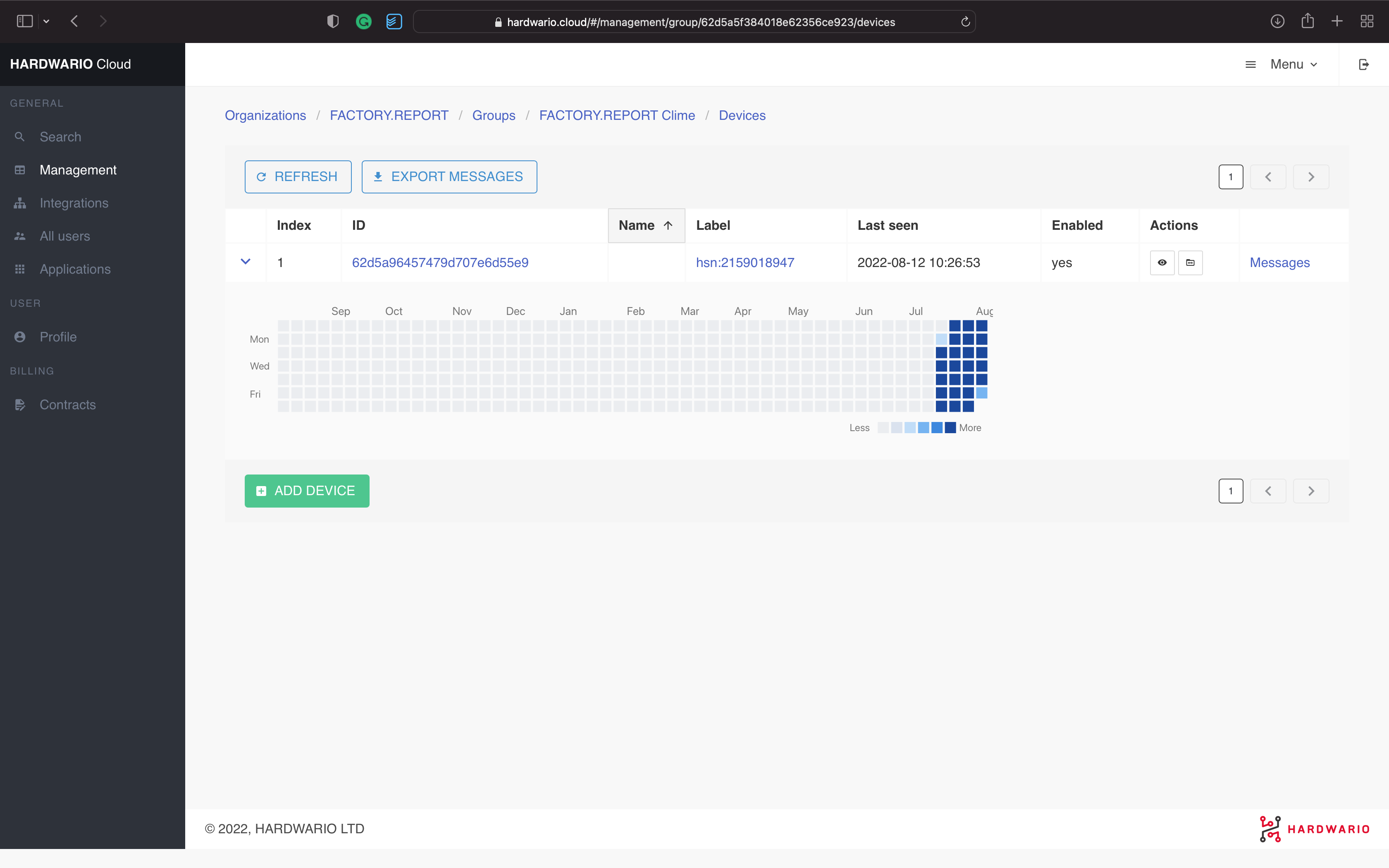This screenshot has width=1389, height=868.
Task: Open All users in the sidebar
Action: tap(64, 236)
